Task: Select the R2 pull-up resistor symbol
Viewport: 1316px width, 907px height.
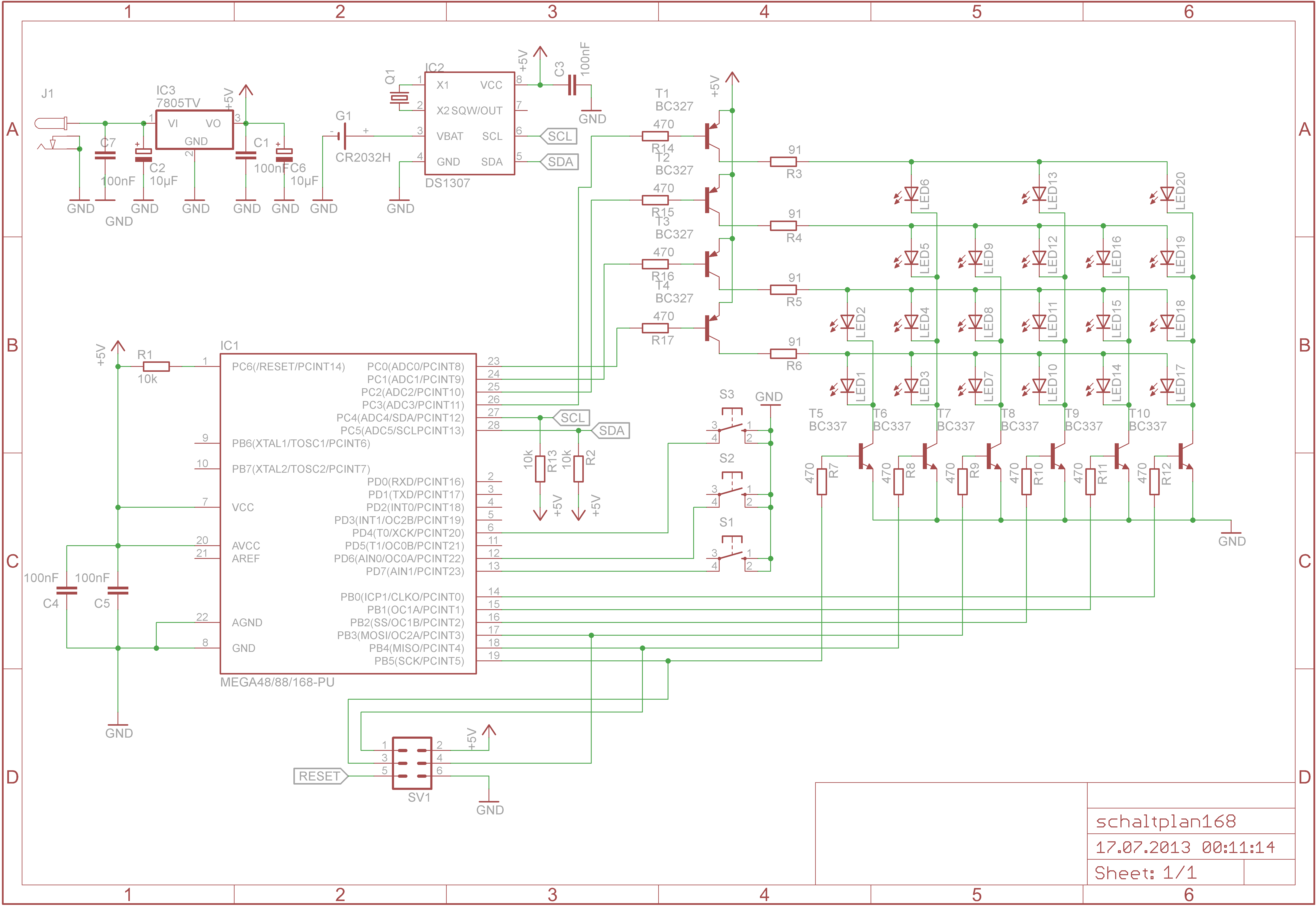Action: (x=578, y=469)
